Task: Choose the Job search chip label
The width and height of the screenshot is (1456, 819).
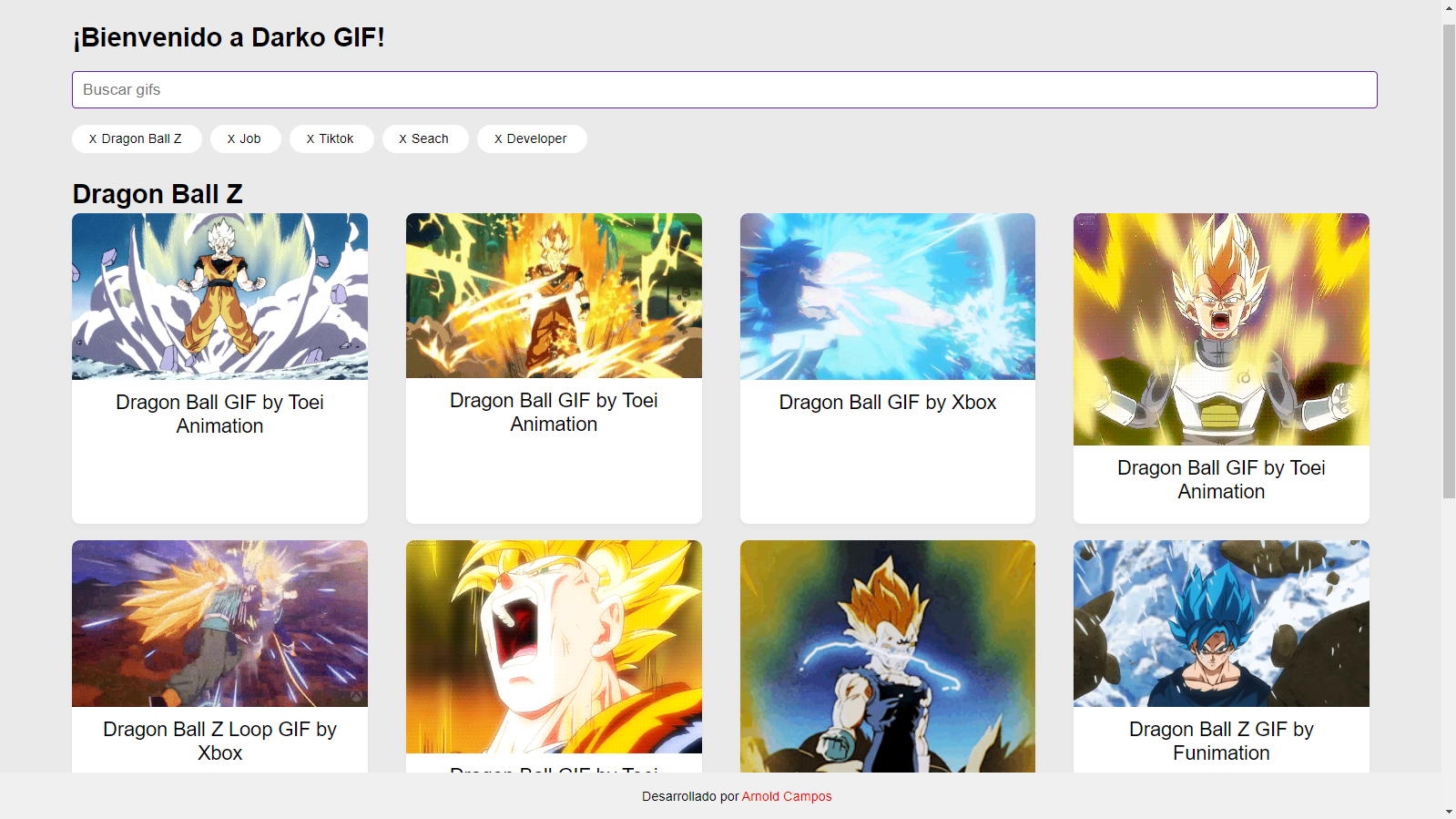Action: (x=250, y=139)
